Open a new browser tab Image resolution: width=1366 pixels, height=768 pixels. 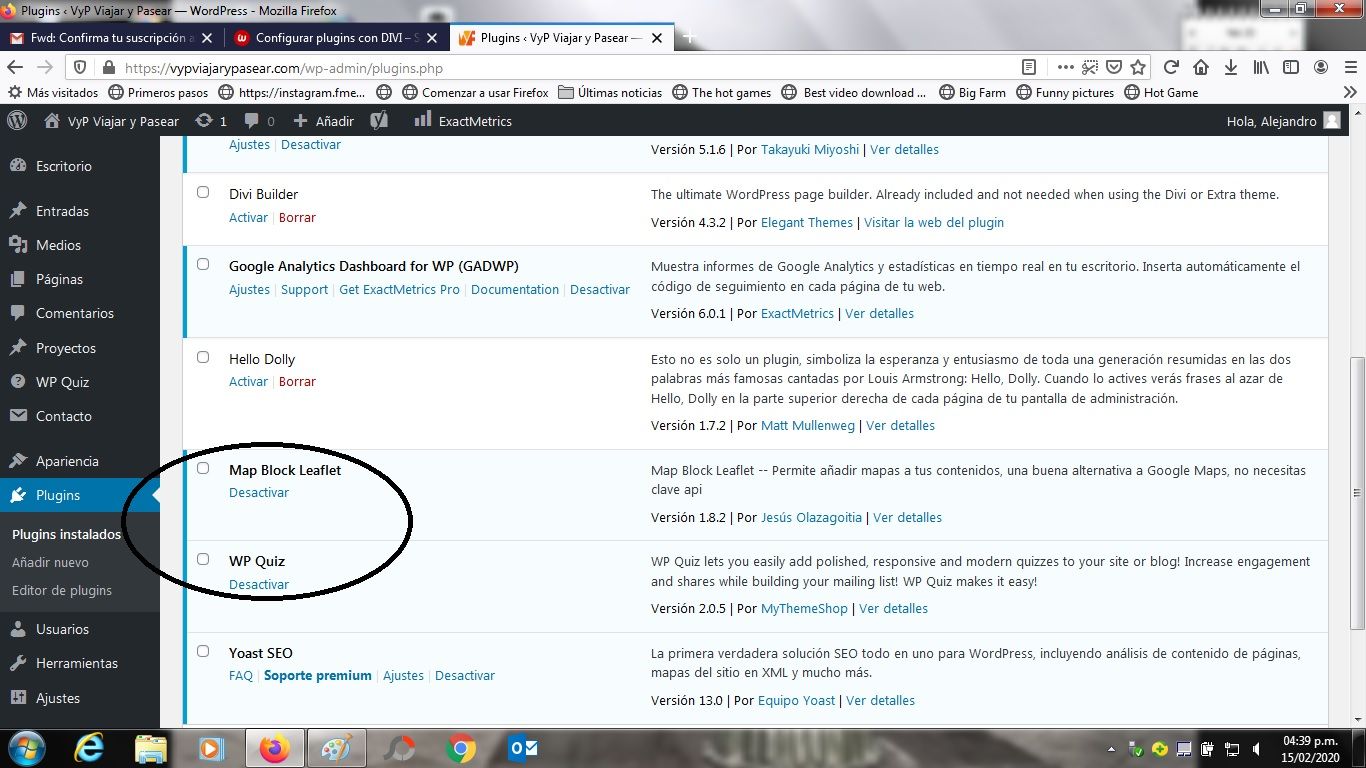pyautogui.click(x=688, y=38)
